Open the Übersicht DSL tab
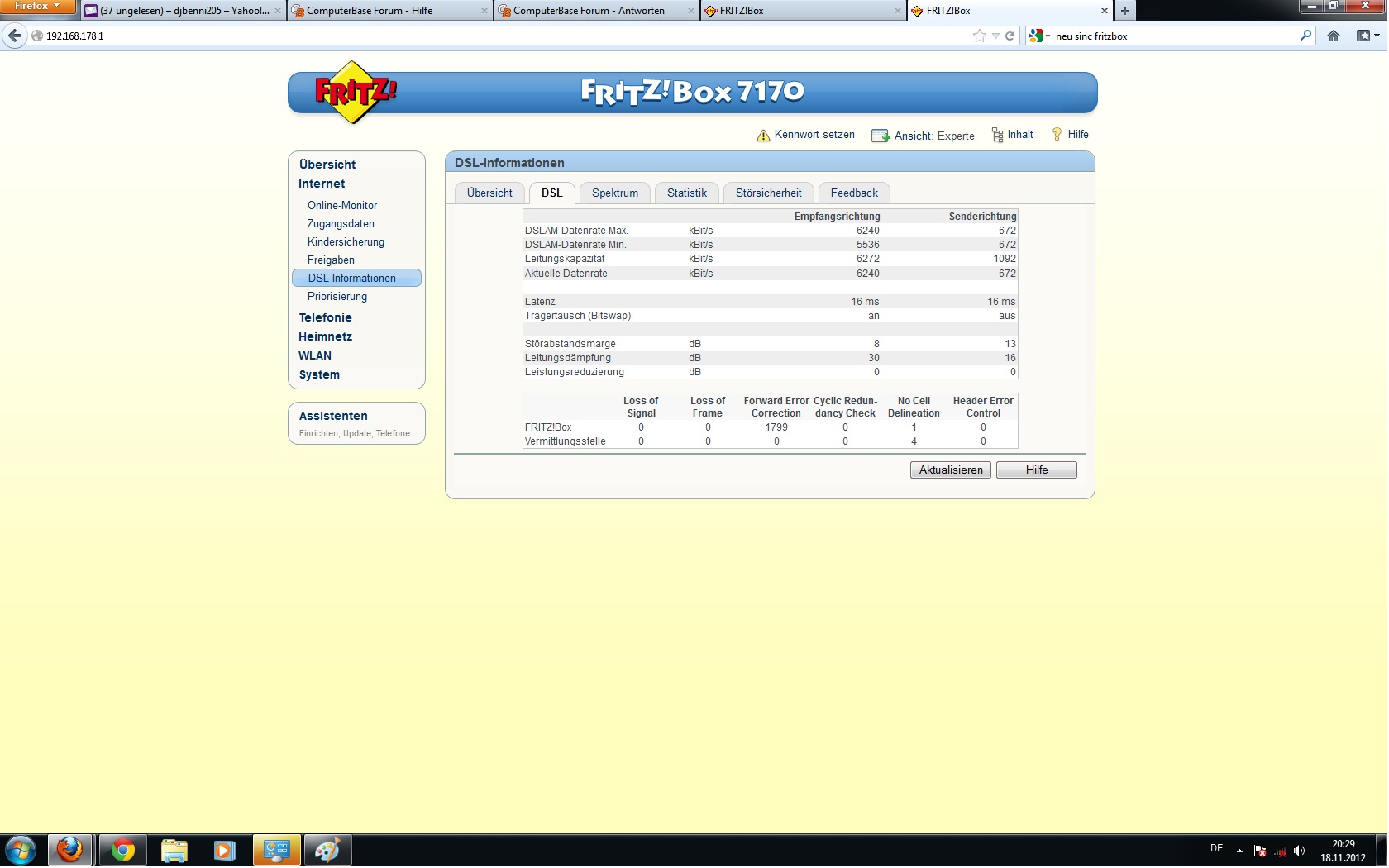The width and height of the screenshot is (1389, 868). coord(489,193)
